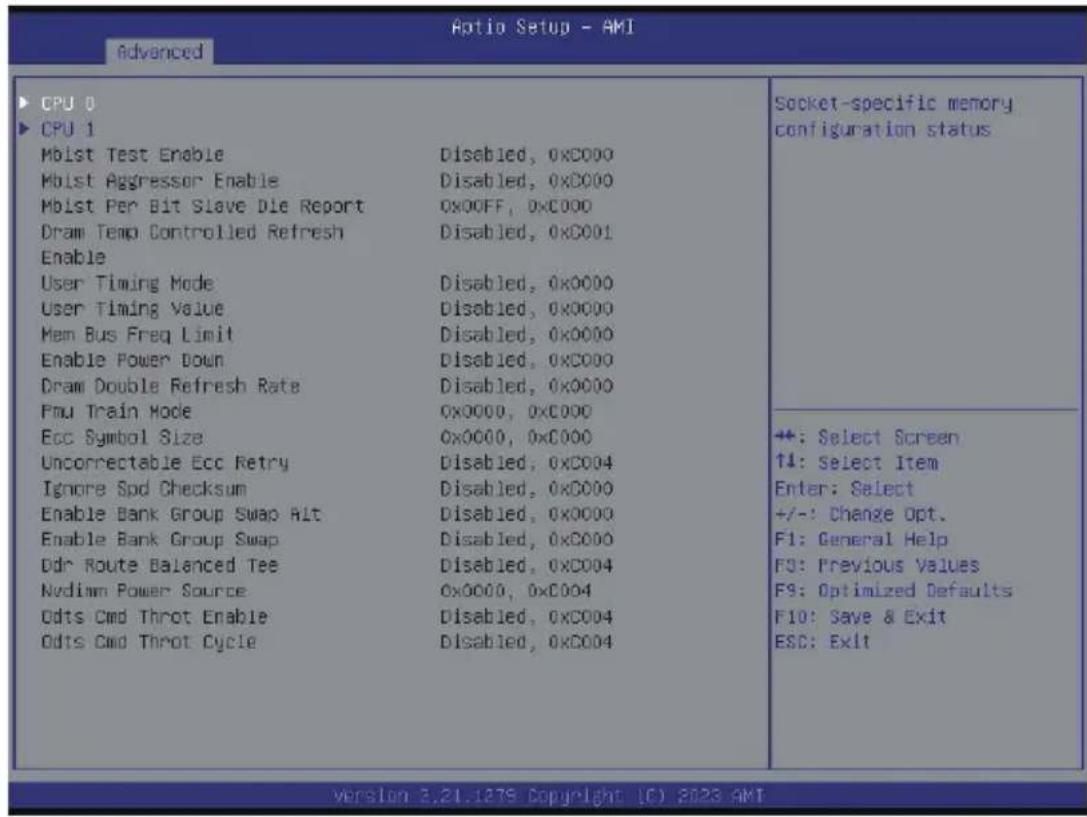Click the Mbist Aggressor Enable value
This screenshot has height=817, width=1087.
[526, 180]
